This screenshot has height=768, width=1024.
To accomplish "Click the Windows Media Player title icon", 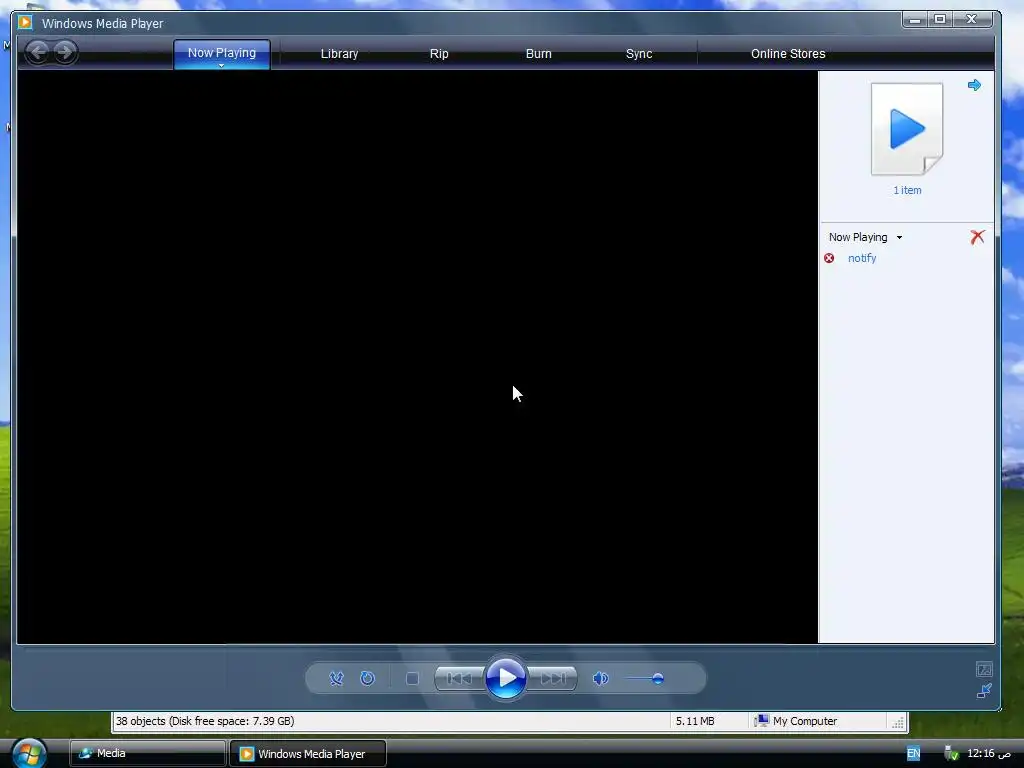I will click(x=25, y=23).
